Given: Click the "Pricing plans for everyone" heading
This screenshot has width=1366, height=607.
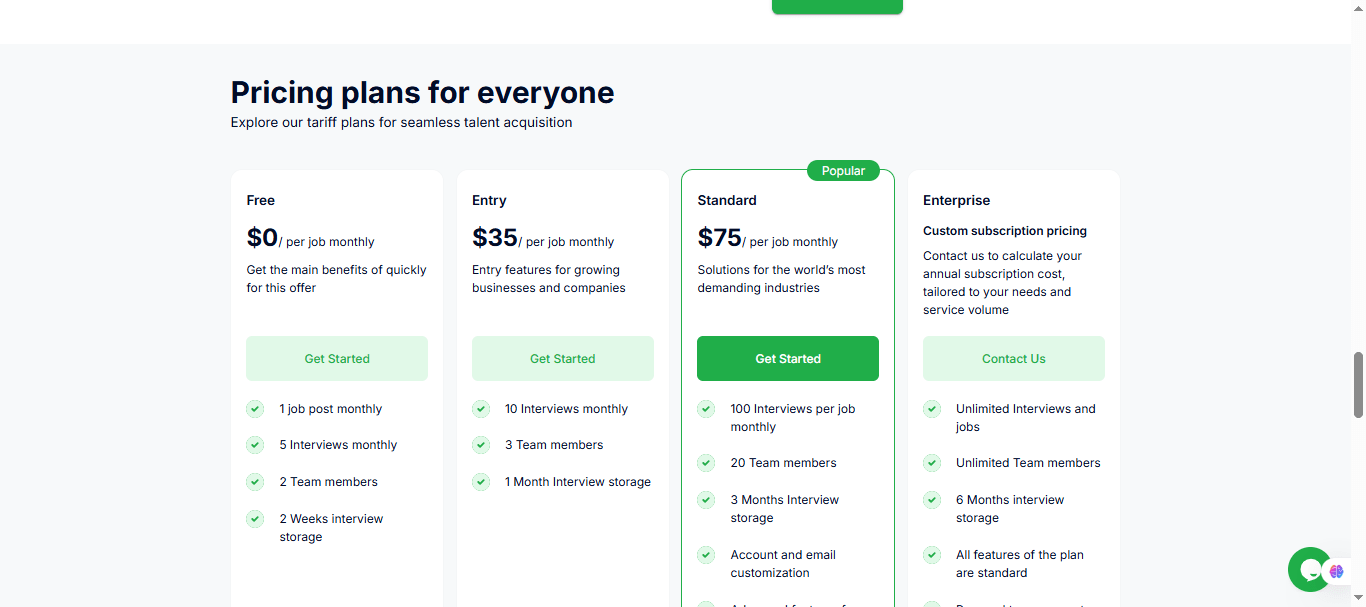Looking at the screenshot, I should click(422, 93).
